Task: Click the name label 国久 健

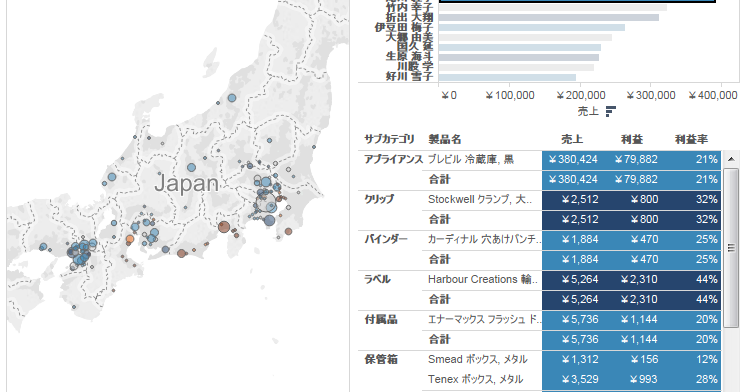Action: click(x=414, y=47)
